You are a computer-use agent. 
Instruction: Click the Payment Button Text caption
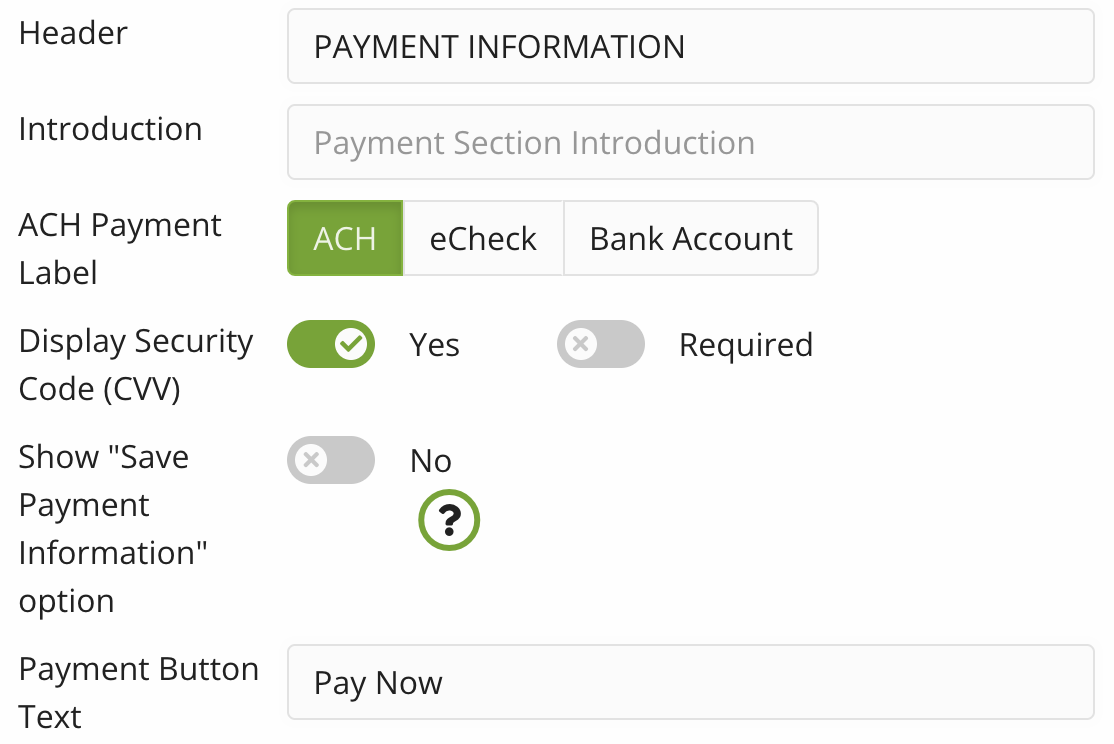pos(138,692)
